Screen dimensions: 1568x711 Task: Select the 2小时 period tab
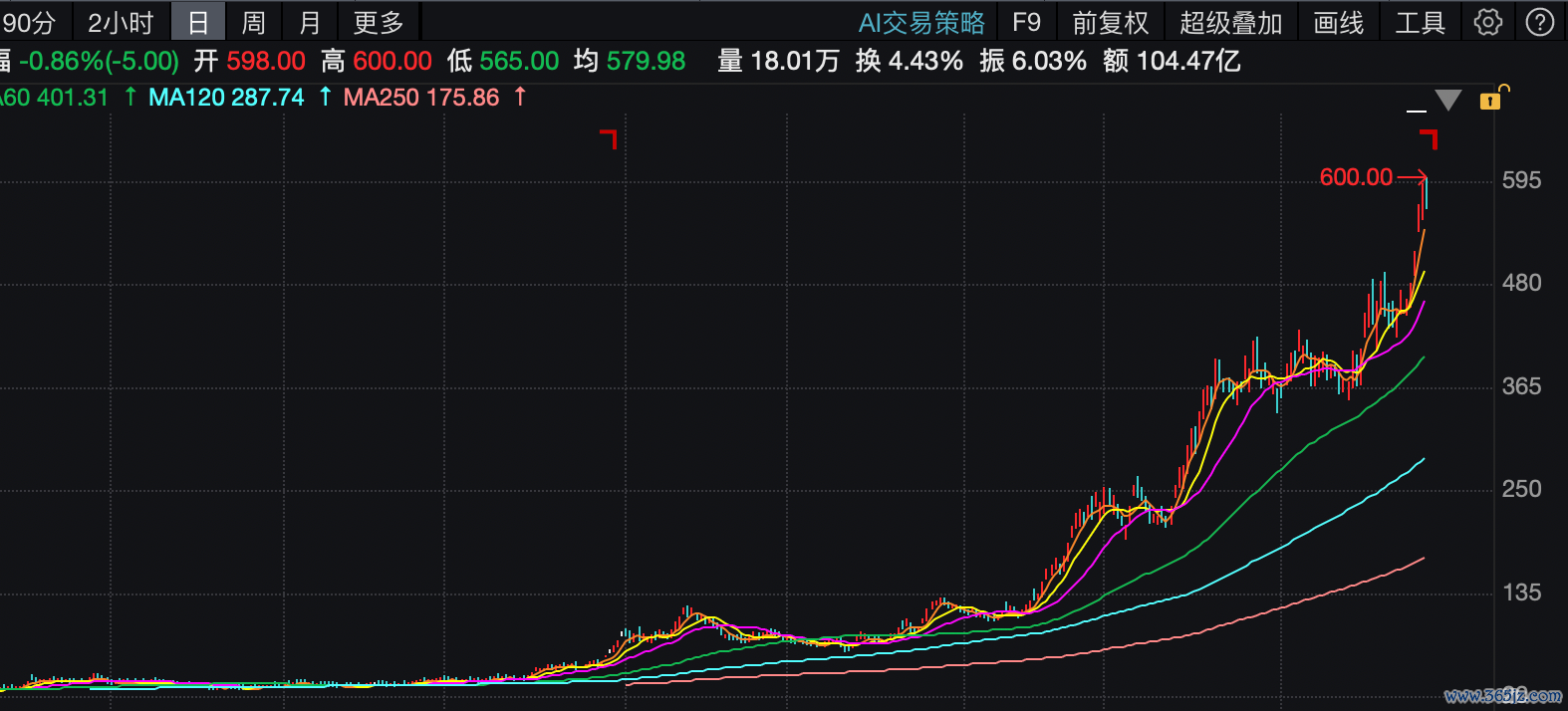pos(121,22)
